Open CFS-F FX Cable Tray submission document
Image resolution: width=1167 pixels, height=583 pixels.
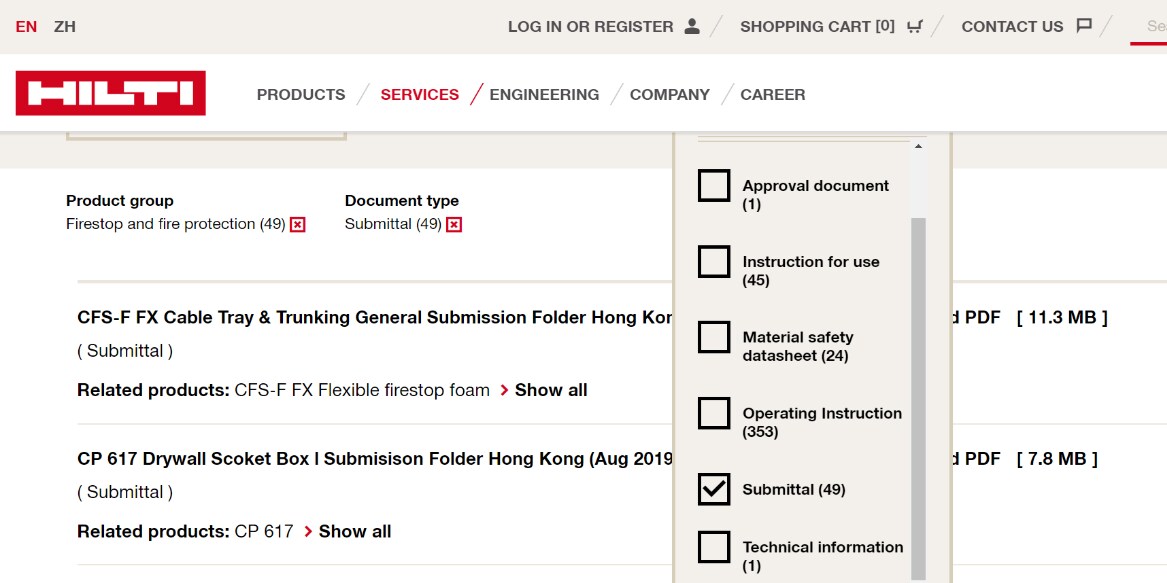tap(374, 318)
